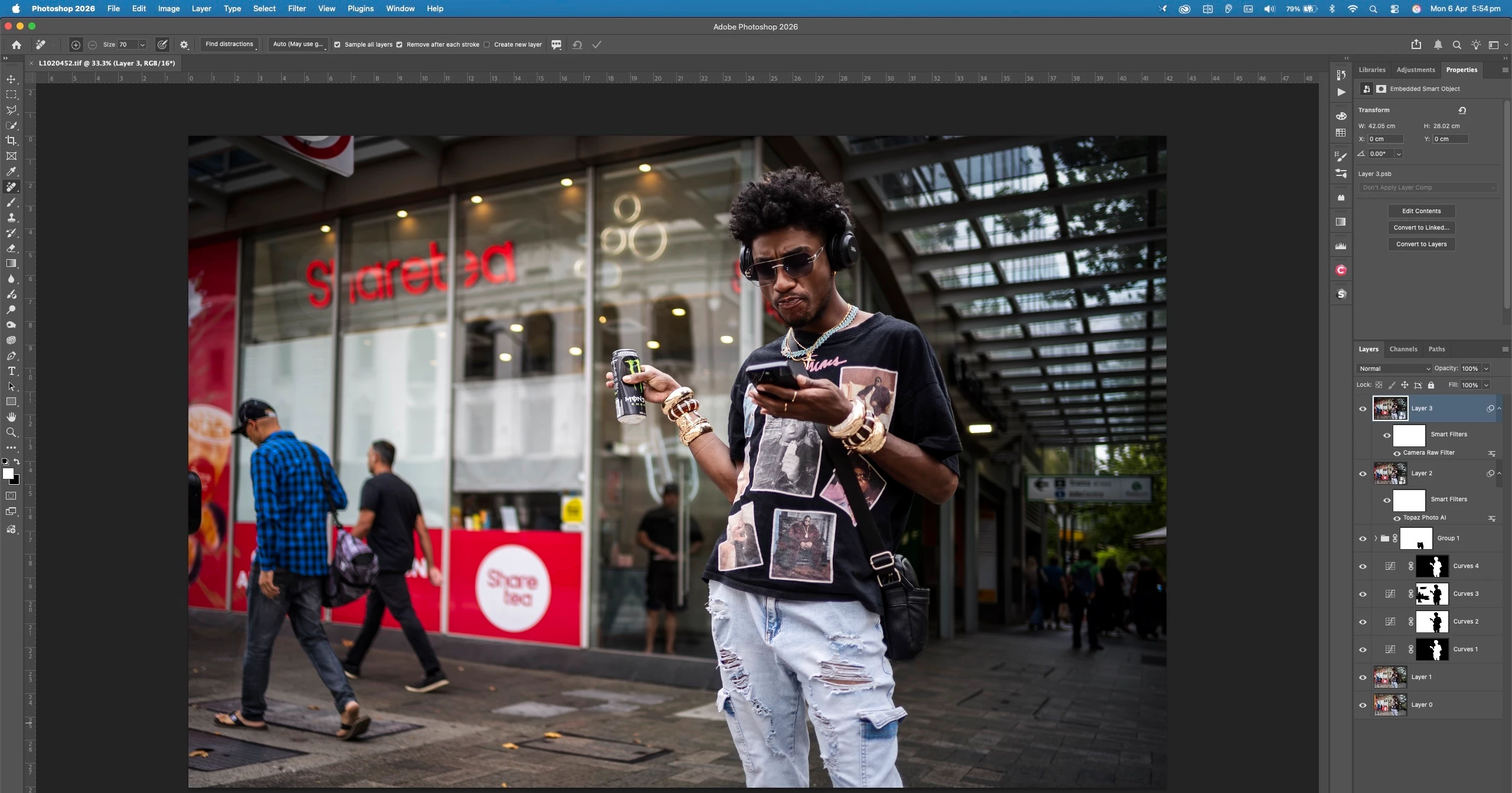Switch to the Channels tab
Viewport: 1512px width, 793px height.
(1403, 349)
